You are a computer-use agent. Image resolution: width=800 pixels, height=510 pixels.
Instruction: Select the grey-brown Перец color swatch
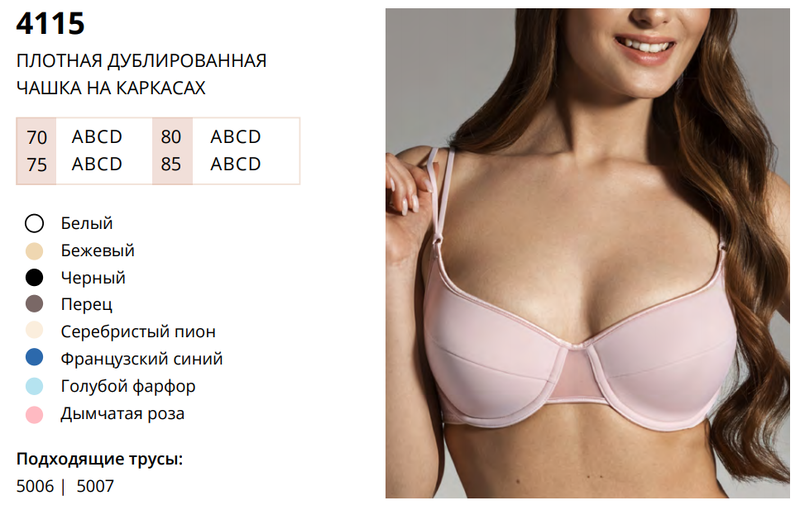coord(34,304)
